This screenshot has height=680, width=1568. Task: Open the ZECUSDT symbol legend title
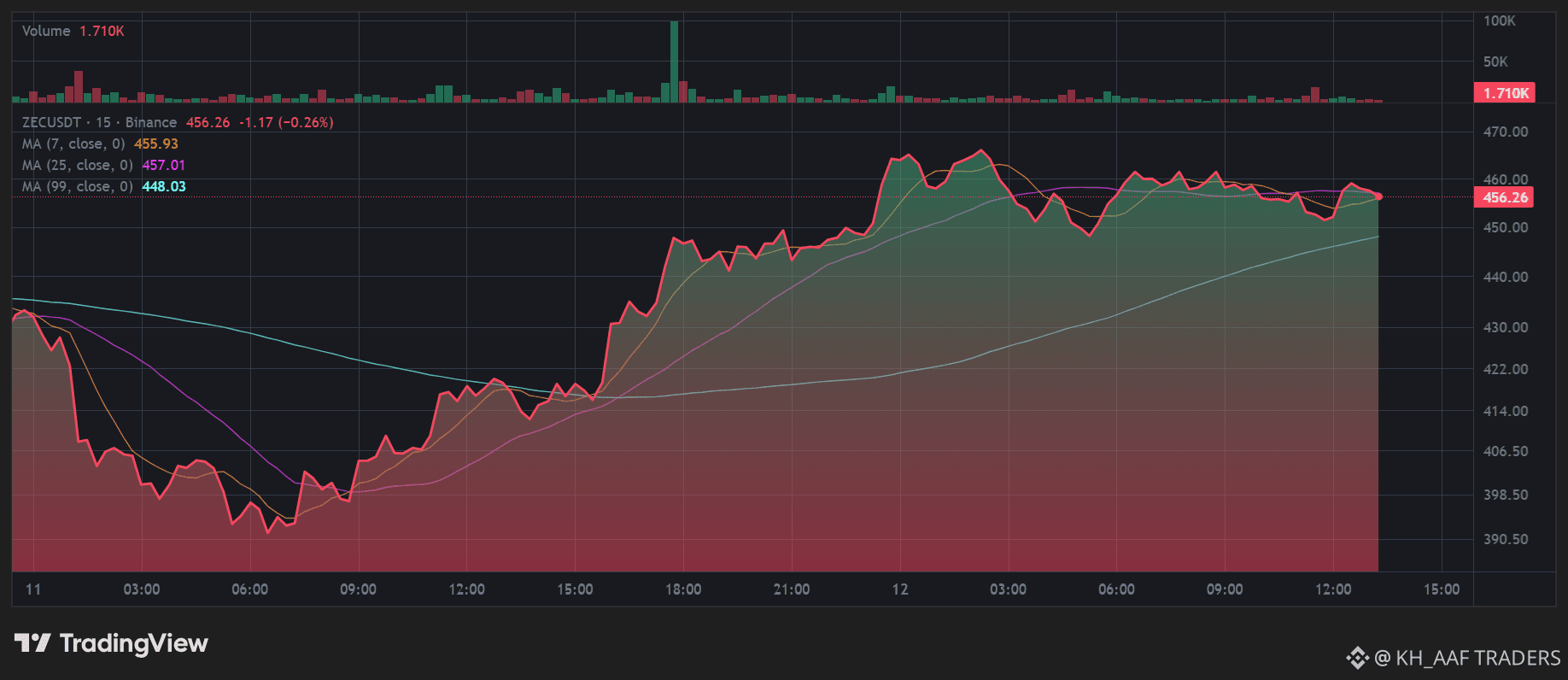click(99, 123)
